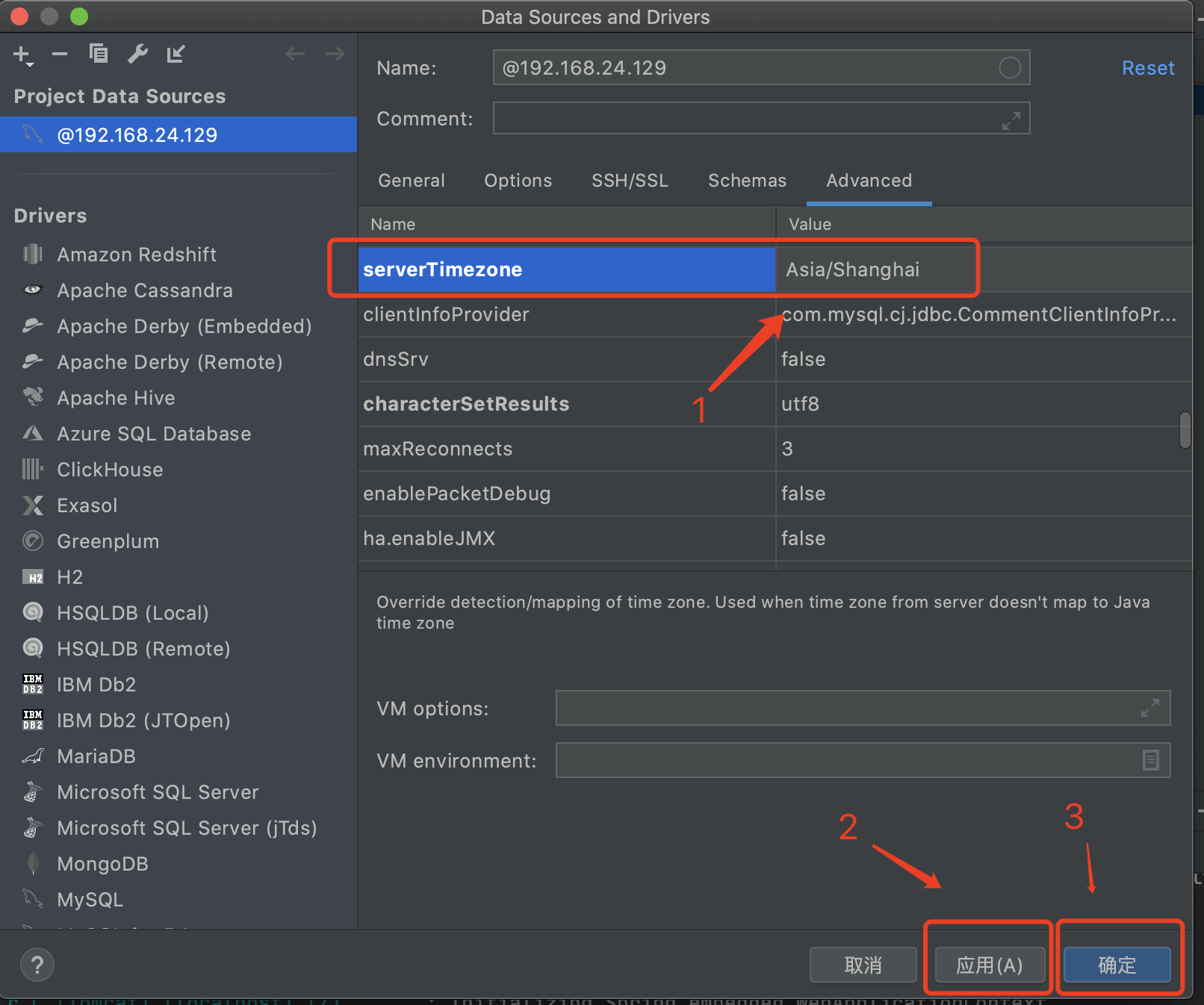Open the SSH/SSL tab
Image resolution: width=1204 pixels, height=1005 pixels.
(x=630, y=181)
